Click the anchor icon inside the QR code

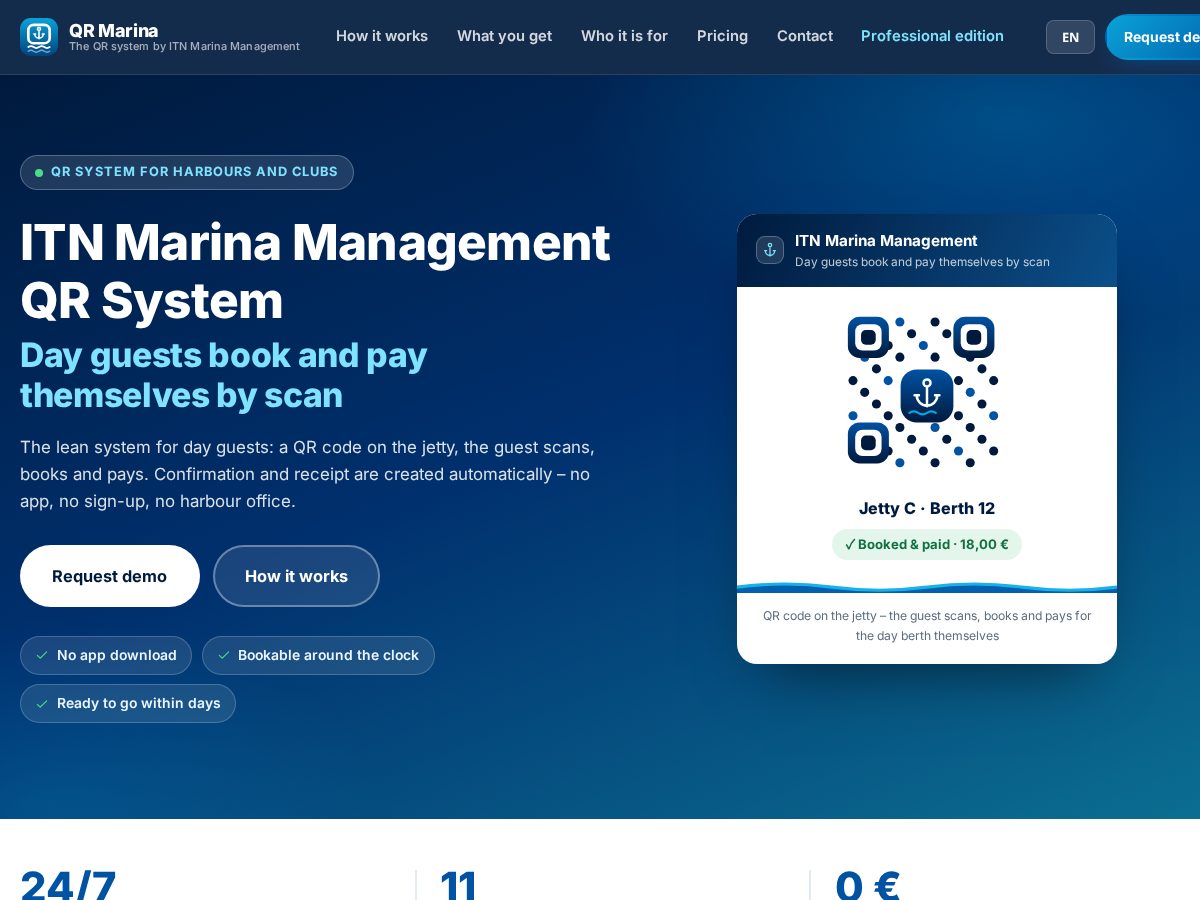927,396
